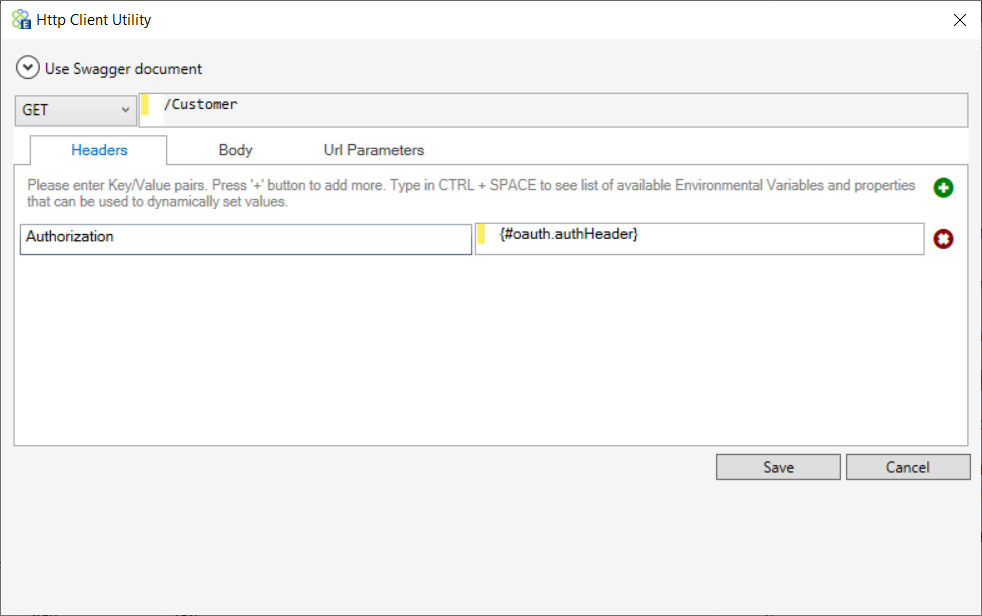Switch to the Body tab
The image size is (982, 616).
point(235,150)
